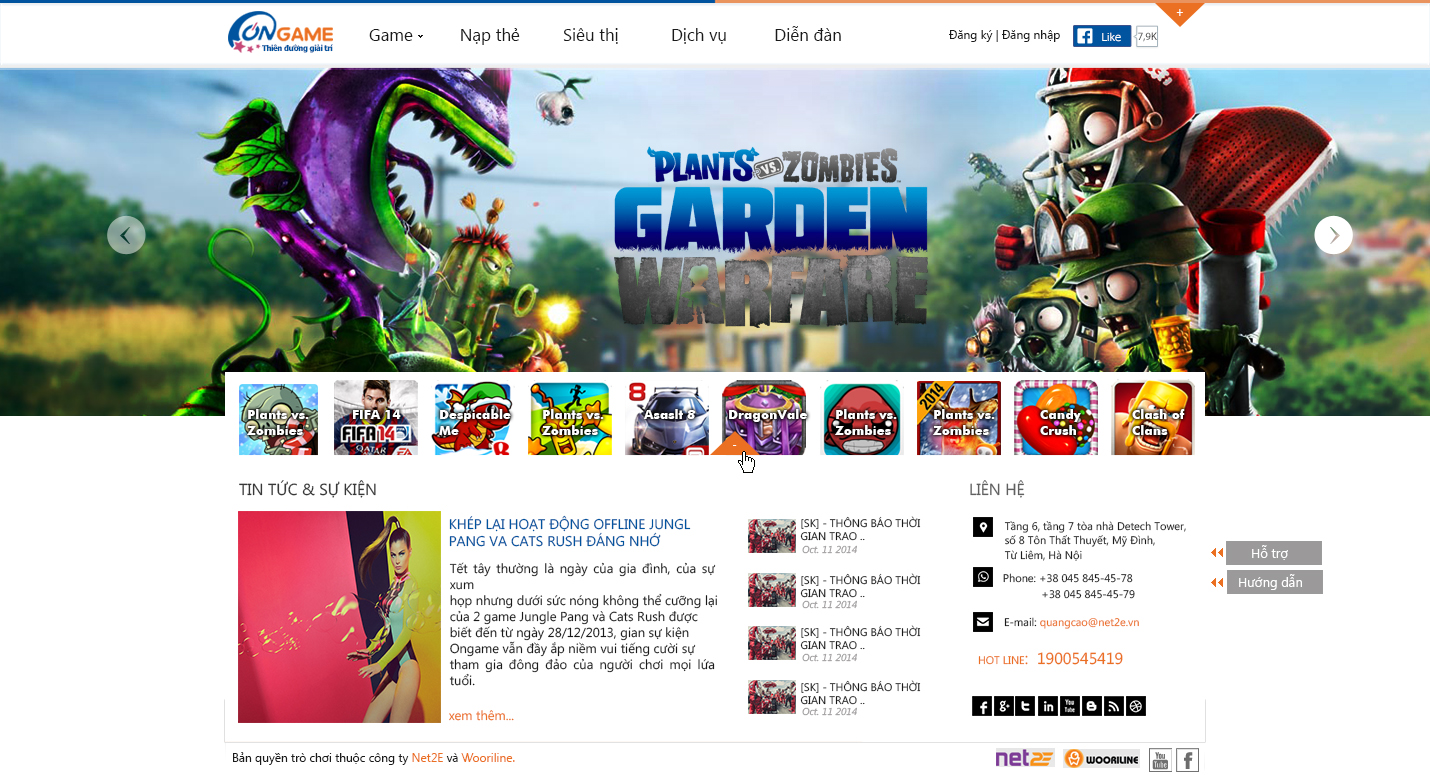Click the Đăng nhập link
The width and height of the screenshot is (1430, 775).
(x=1031, y=35)
